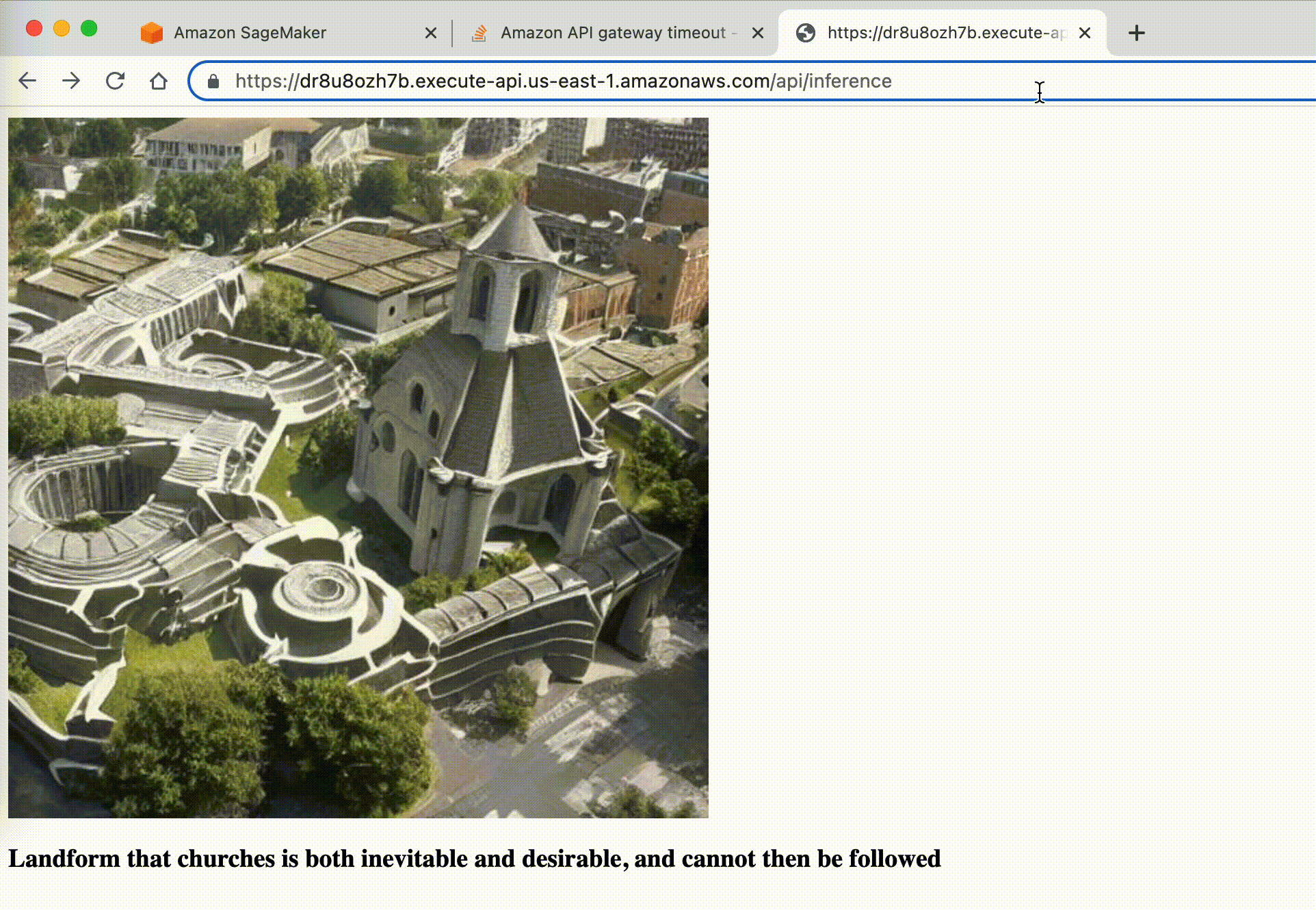Screen dimensions: 1316x910
Task: Close the Amazon SageMaker tab
Action: pos(431,33)
